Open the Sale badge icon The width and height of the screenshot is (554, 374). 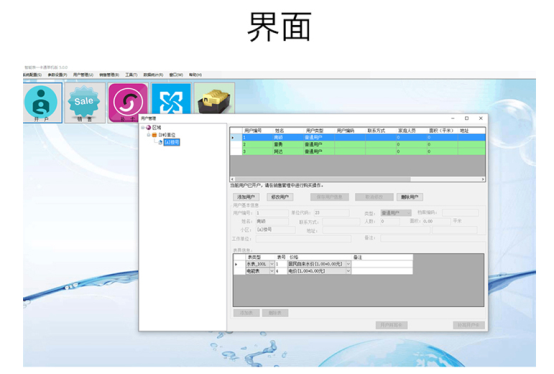[84, 103]
